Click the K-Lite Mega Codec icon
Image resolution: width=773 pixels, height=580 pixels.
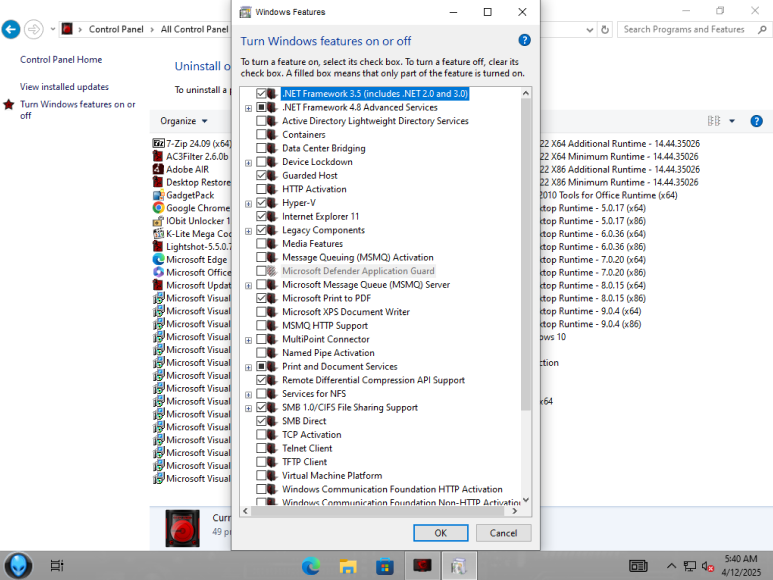(x=158, y=234)
